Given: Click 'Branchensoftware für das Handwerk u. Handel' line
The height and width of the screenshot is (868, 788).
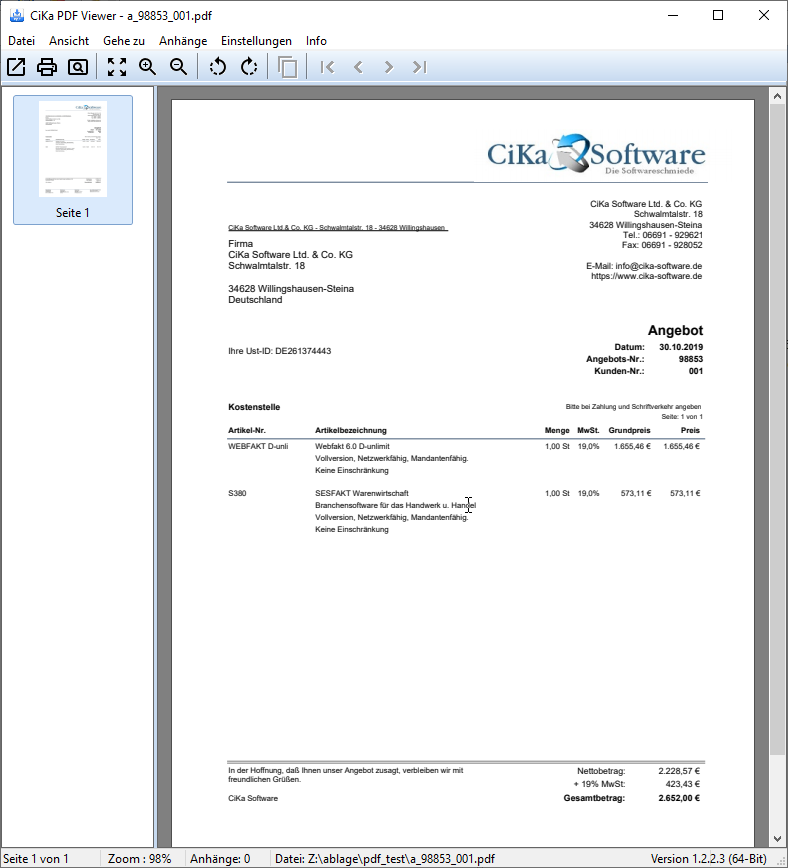Looking at the screenshot, I should click(395, 505).
